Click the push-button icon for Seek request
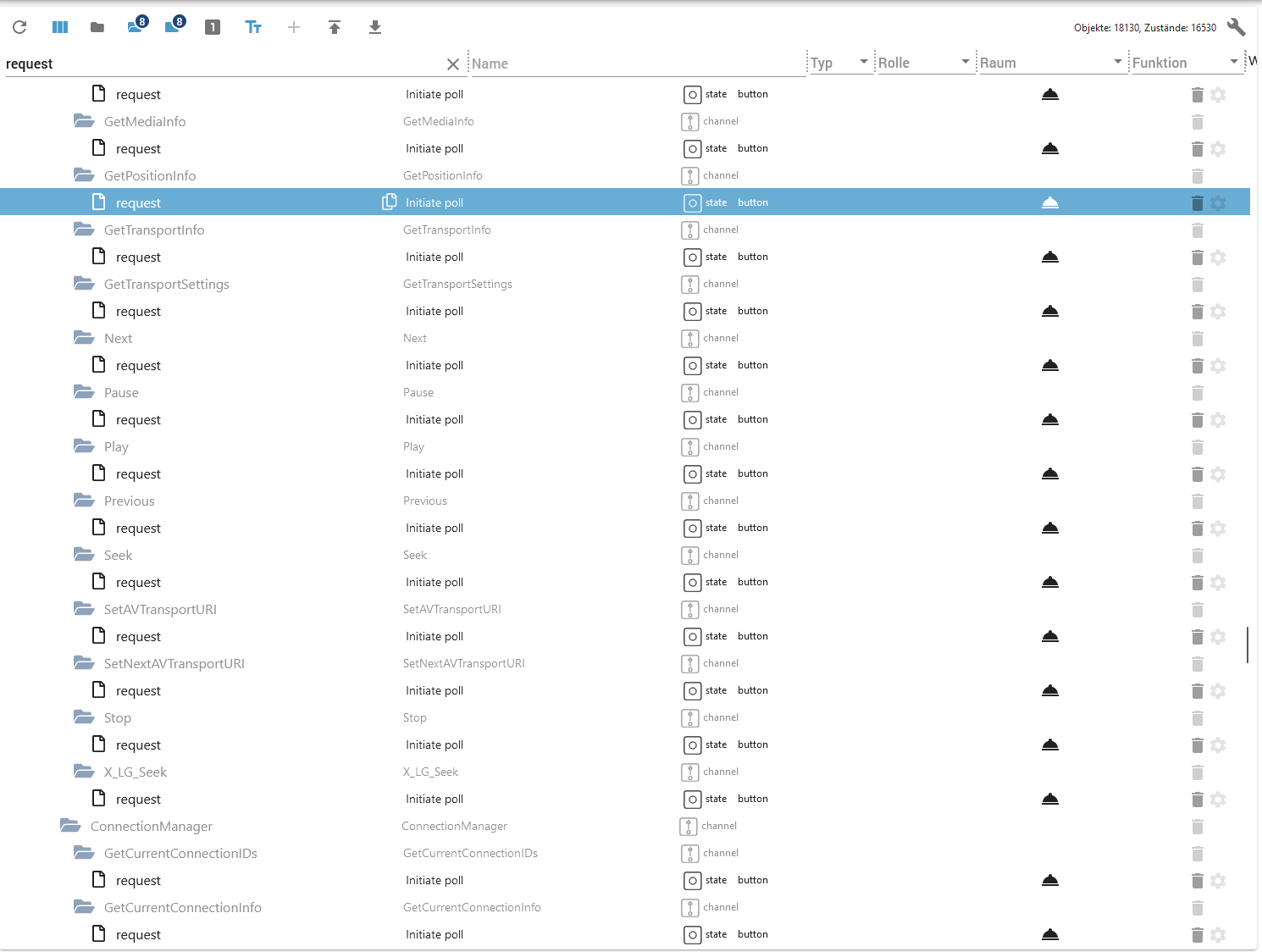This screenshot has width=1262, height=952. pos(1050,582)
